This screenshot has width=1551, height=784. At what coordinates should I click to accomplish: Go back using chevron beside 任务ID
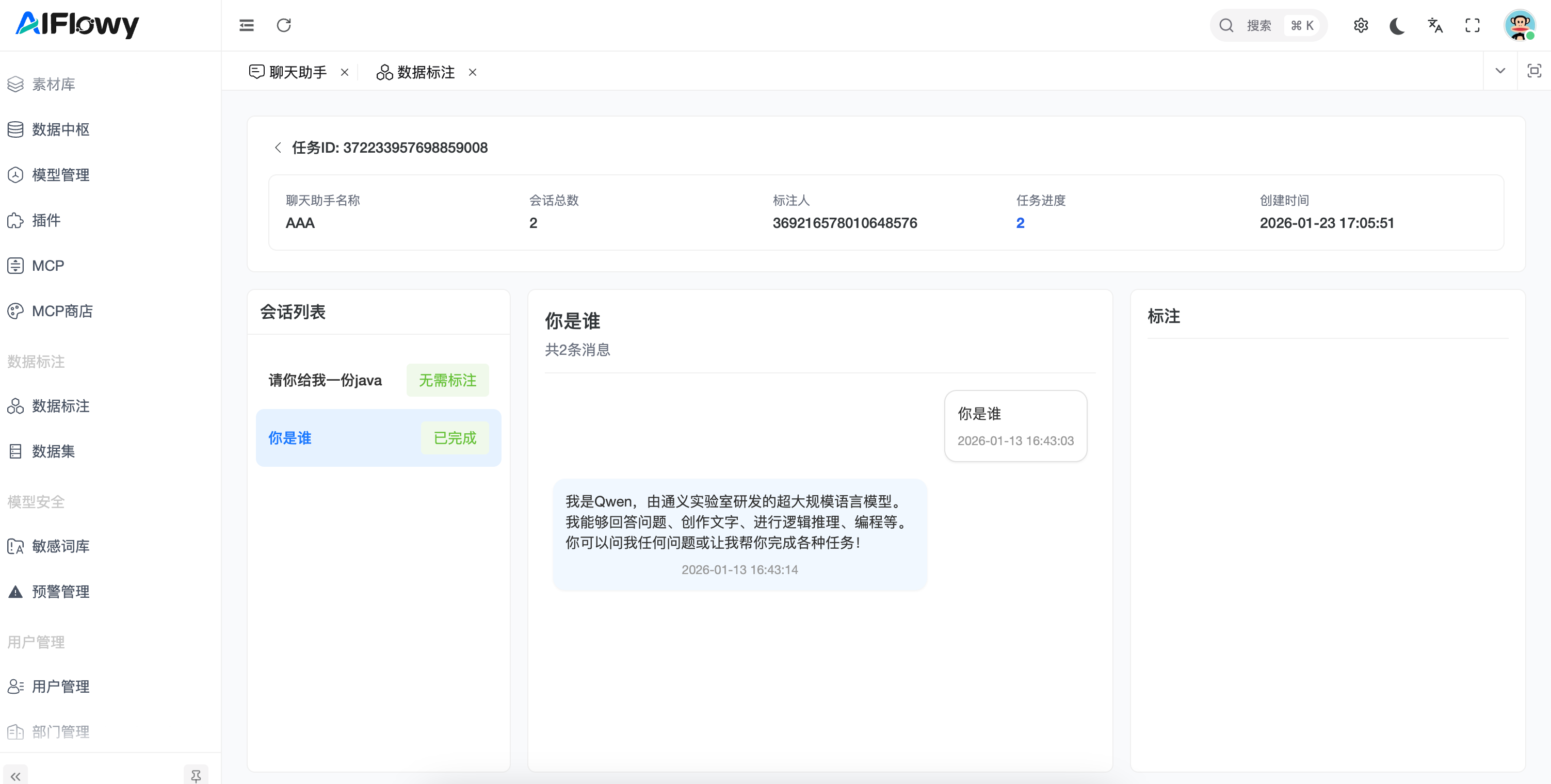(x=278, y=148)
